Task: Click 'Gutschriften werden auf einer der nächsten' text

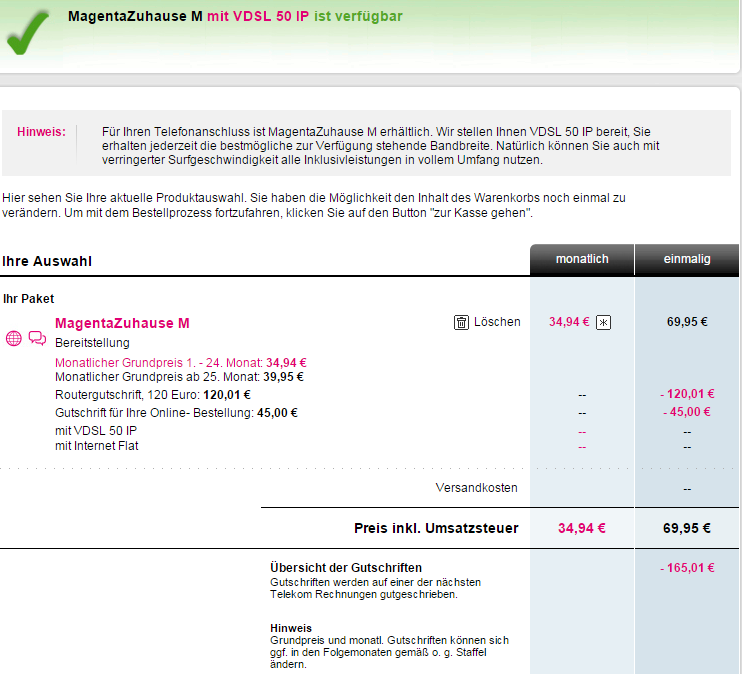Action: point(375,582)
